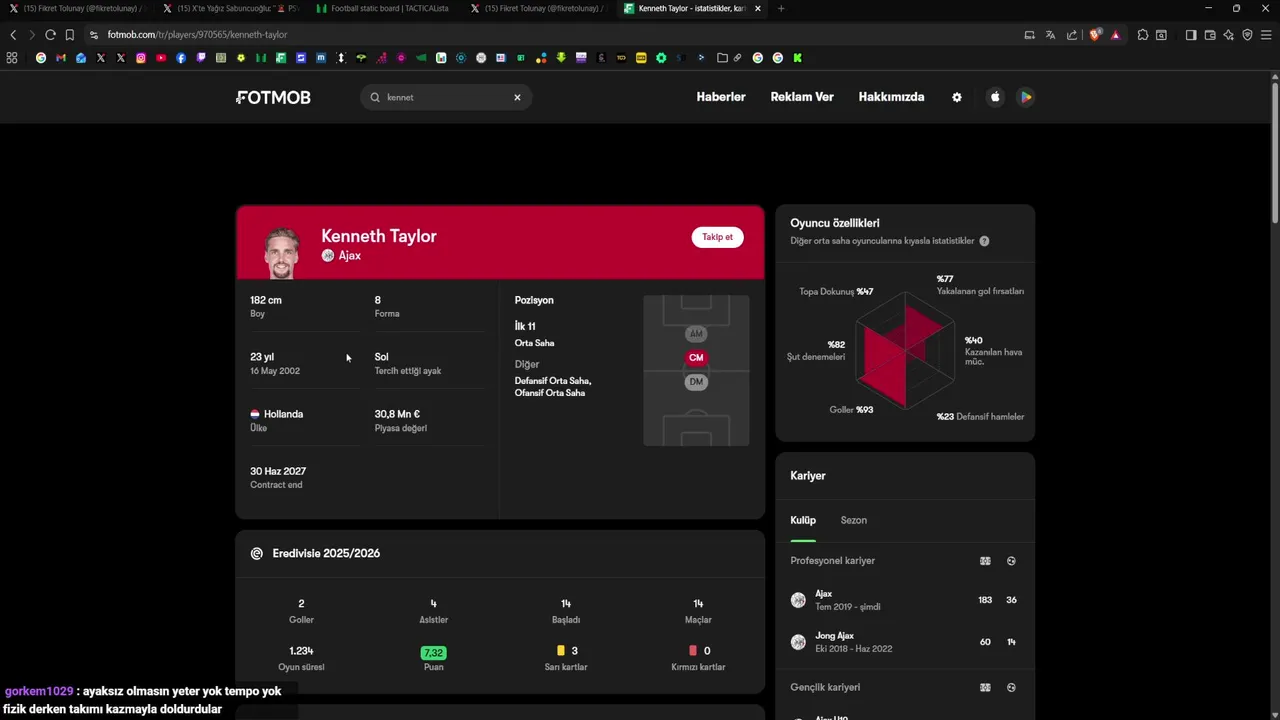Image resolution: width=1280 pixels, height=720 pixels.
Task: Open the Reklam Ver menu item
Action: pyautogui.click(x=802, y=97)
